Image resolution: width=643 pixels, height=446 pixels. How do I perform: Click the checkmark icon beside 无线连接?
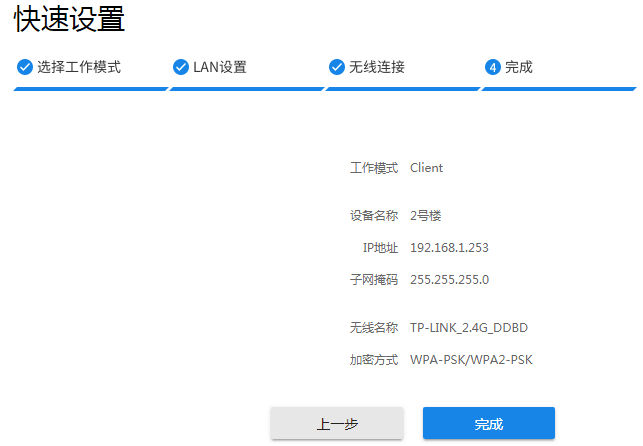point(336,67)
